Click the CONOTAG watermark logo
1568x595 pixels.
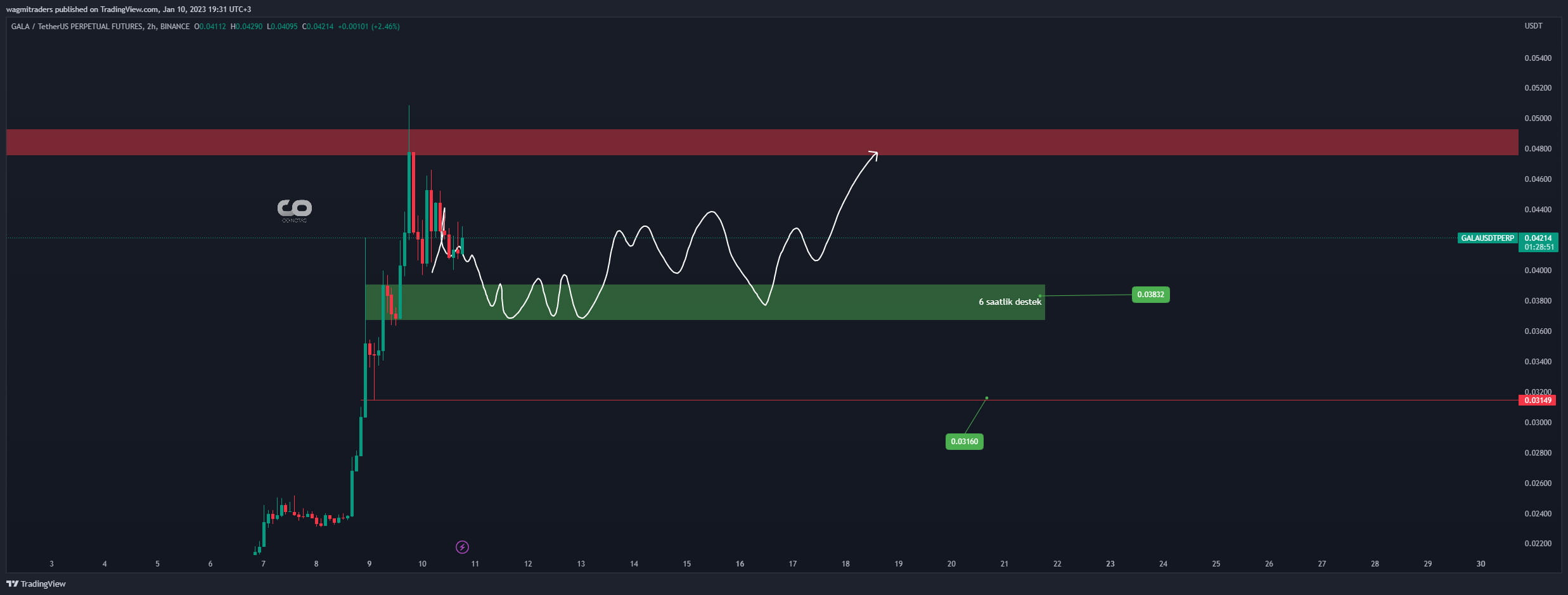click(x=295, y=209)
